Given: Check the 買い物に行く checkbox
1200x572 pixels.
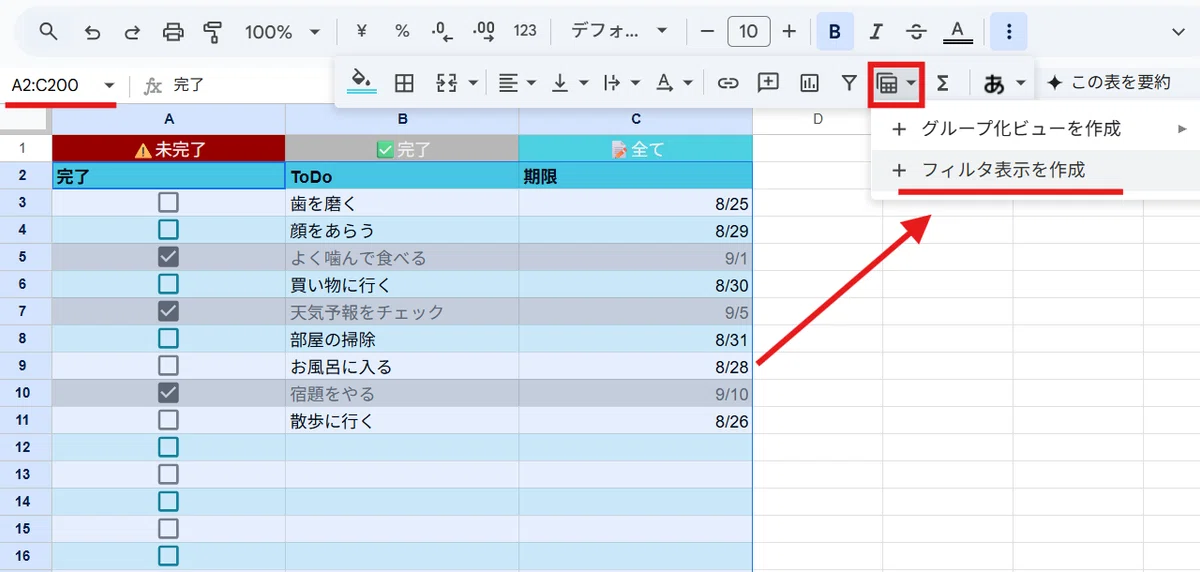Looking at the screenshot, I should coord(168,284).
